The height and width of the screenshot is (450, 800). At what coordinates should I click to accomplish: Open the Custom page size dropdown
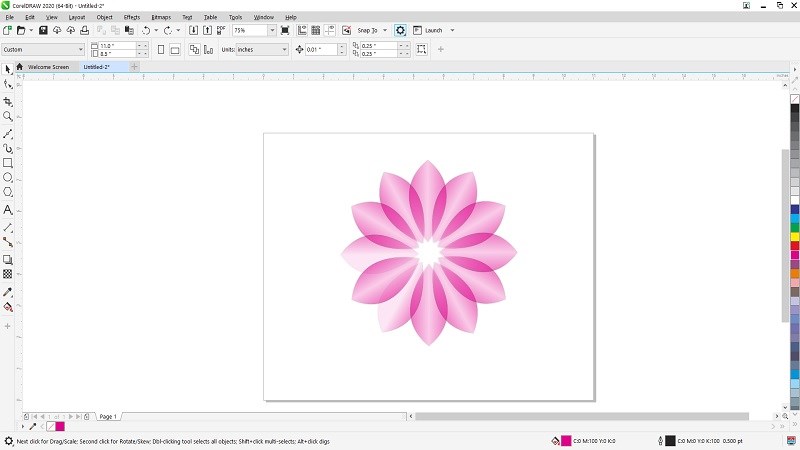(81, 49)
